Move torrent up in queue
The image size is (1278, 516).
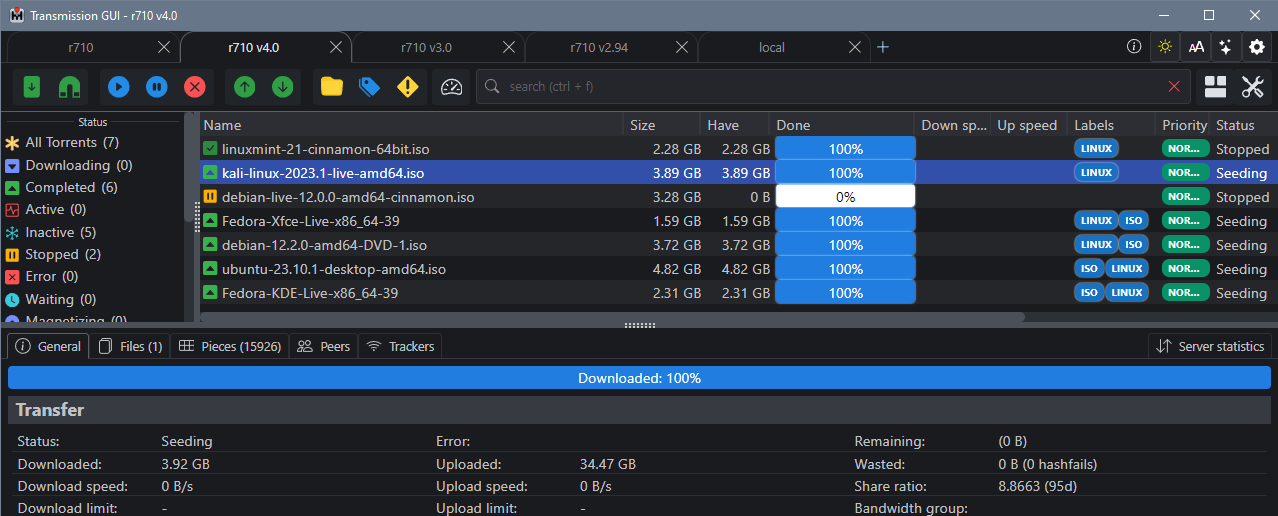pyautogui.click(x=244, y=87)
